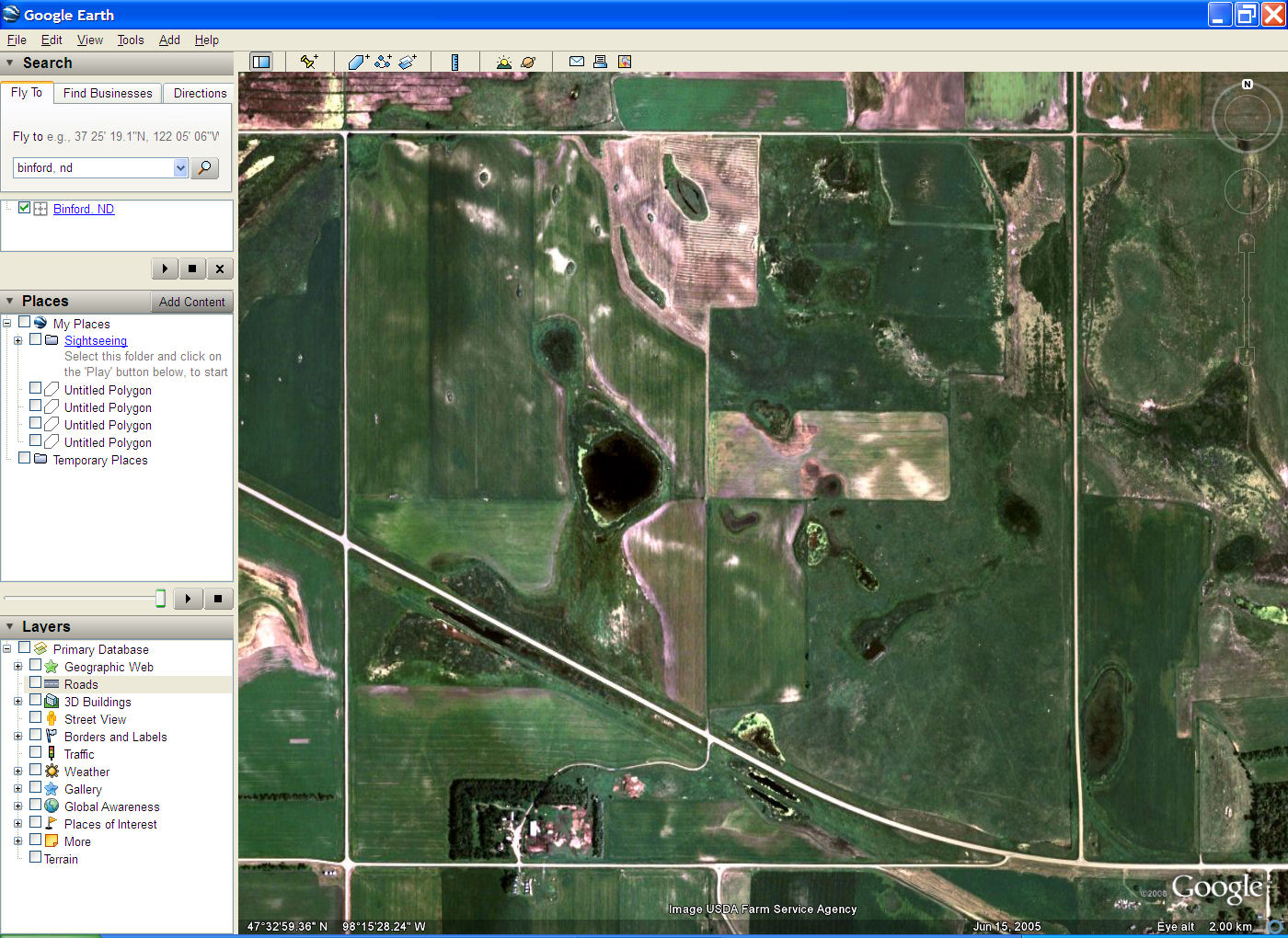
Task: Expand the Gallery layer group
Action: coord(17,788)
